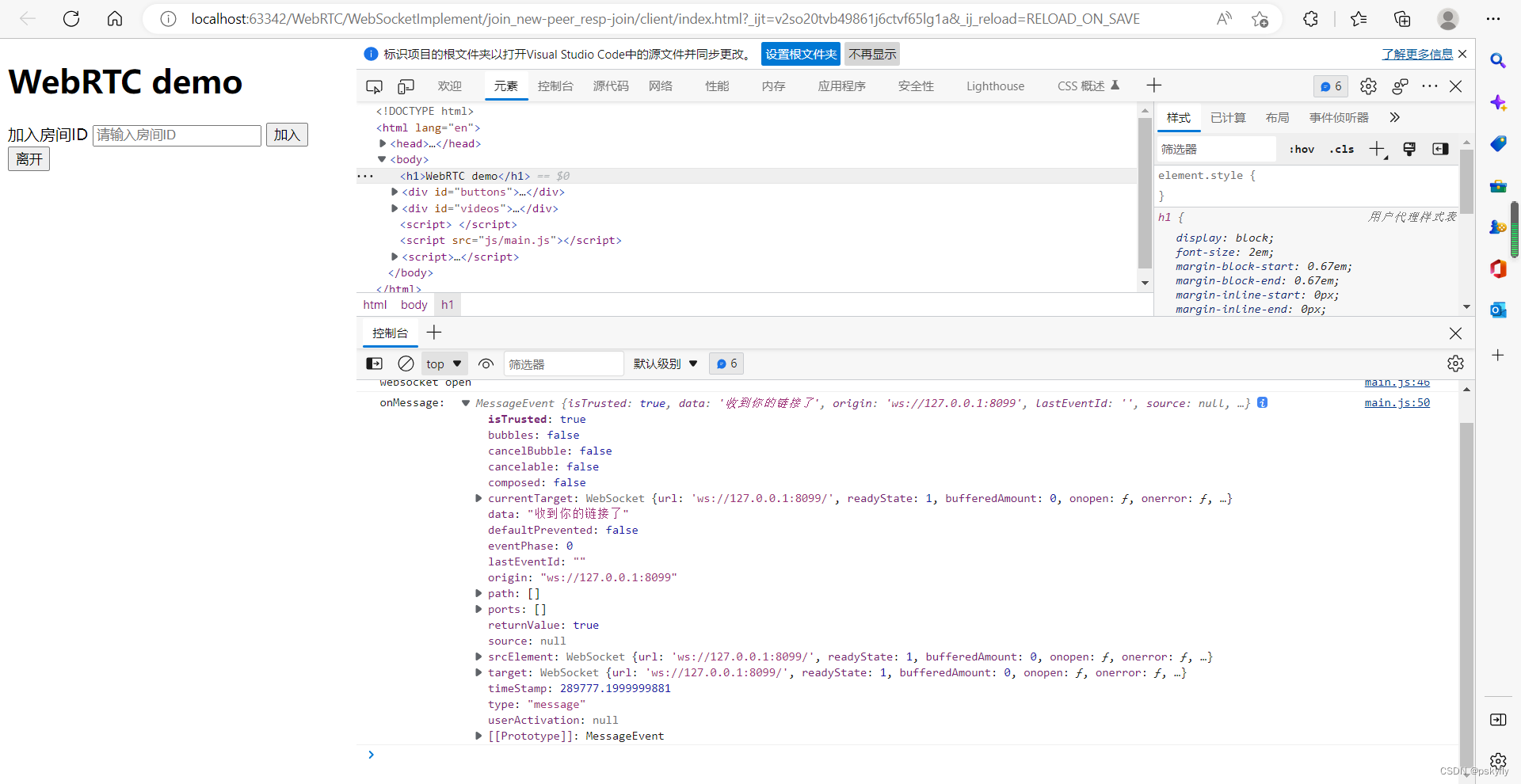This screenshot has height=784, width=1521.
Task: Open console settings gear
Action: pyautogui.click(x=1455, y=363)
